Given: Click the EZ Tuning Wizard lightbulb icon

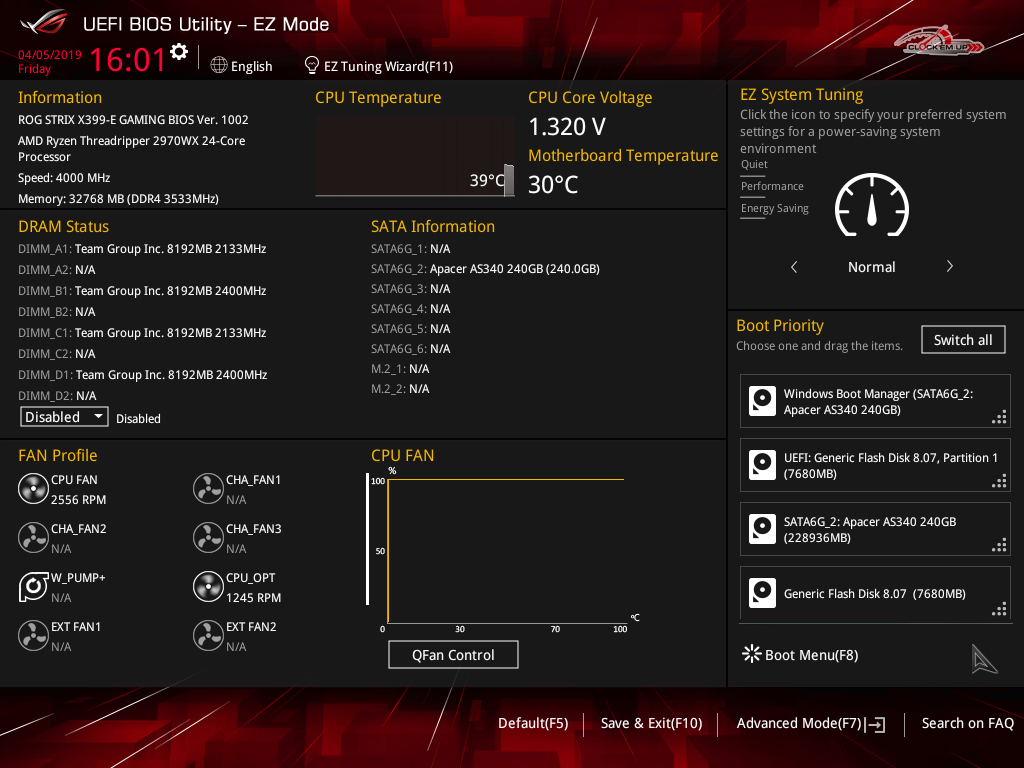Looking at the screenshot, I should tap(312, 66).
